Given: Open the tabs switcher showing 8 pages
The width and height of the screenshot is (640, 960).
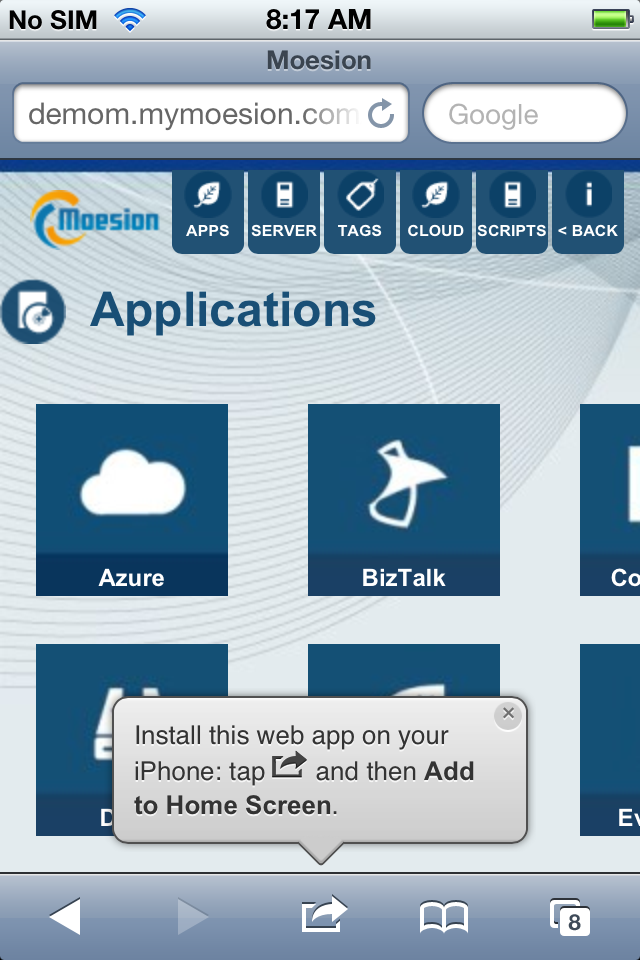Looking at the screenshot, I should click(x=570, y=917).
